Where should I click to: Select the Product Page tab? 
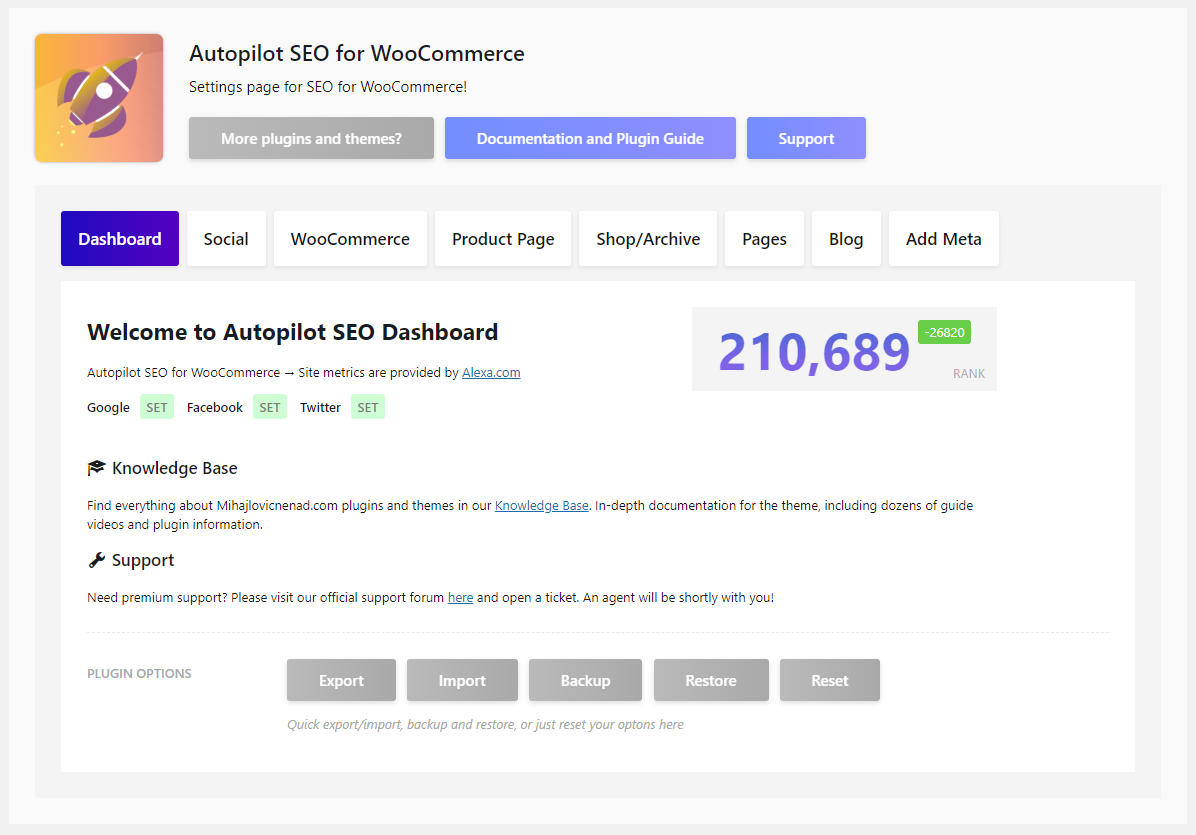tap(502, 238)
